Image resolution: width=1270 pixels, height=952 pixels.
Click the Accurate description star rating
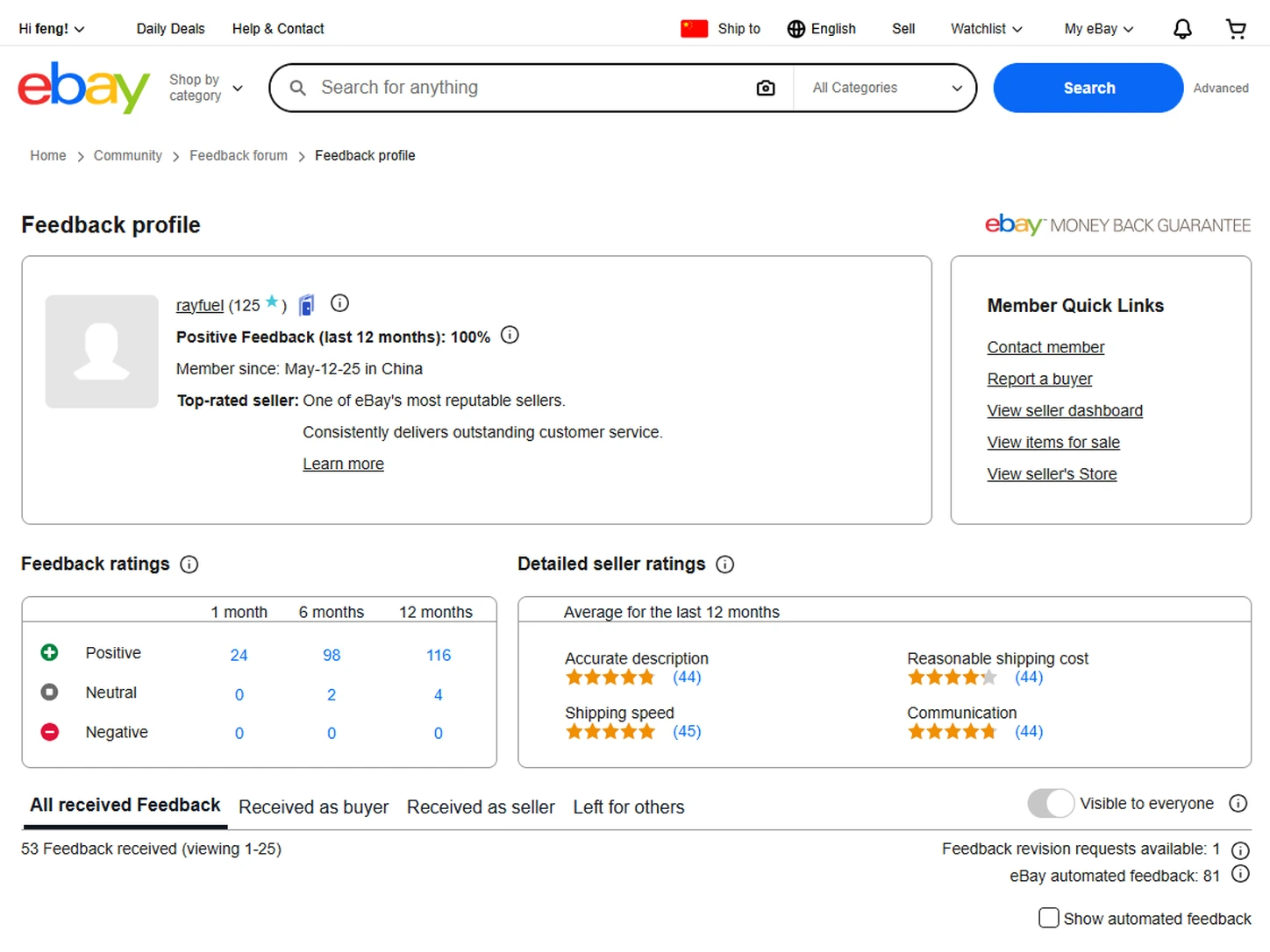pos(610,677)
